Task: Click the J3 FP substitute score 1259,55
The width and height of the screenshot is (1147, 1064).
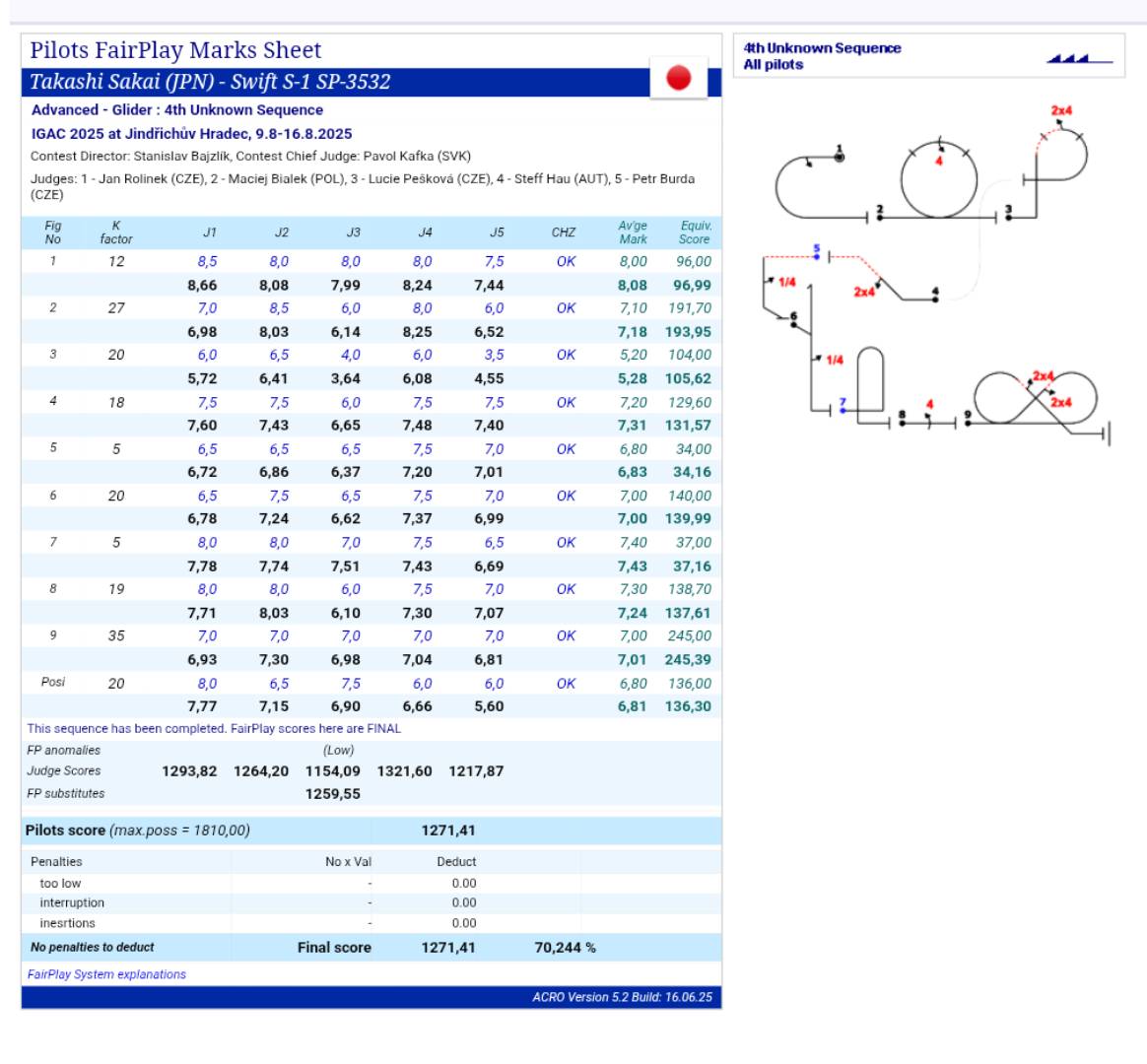Action: (332, 794)
